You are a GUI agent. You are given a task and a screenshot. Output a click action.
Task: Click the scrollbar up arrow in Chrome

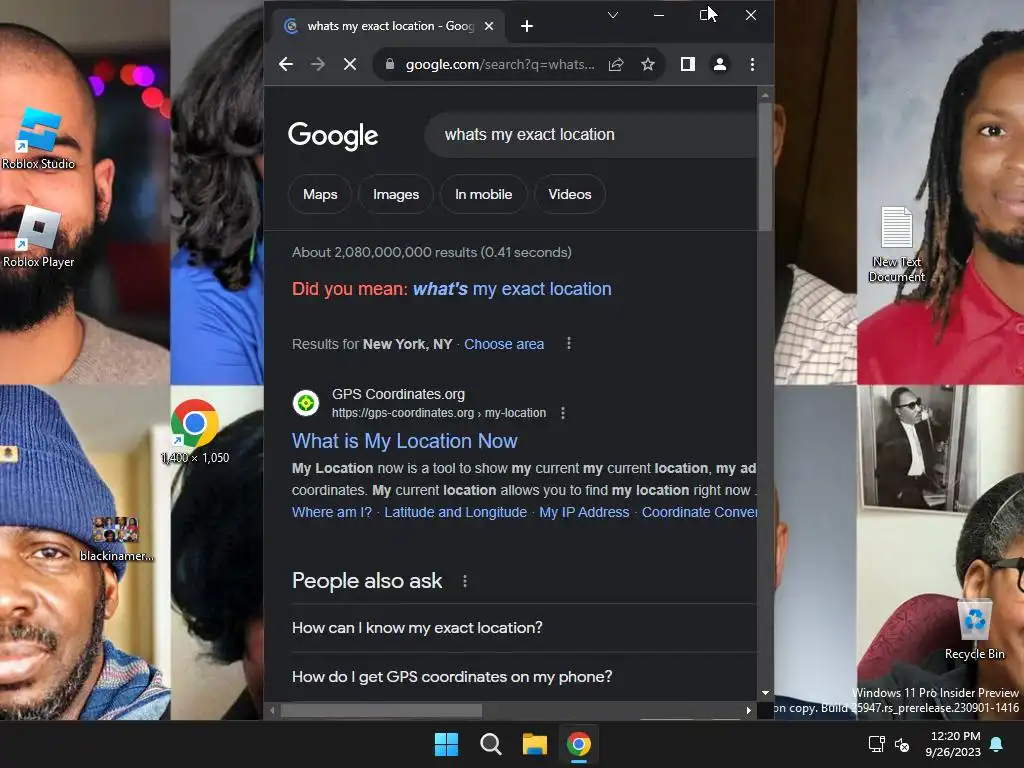click(x=765, y=95)
